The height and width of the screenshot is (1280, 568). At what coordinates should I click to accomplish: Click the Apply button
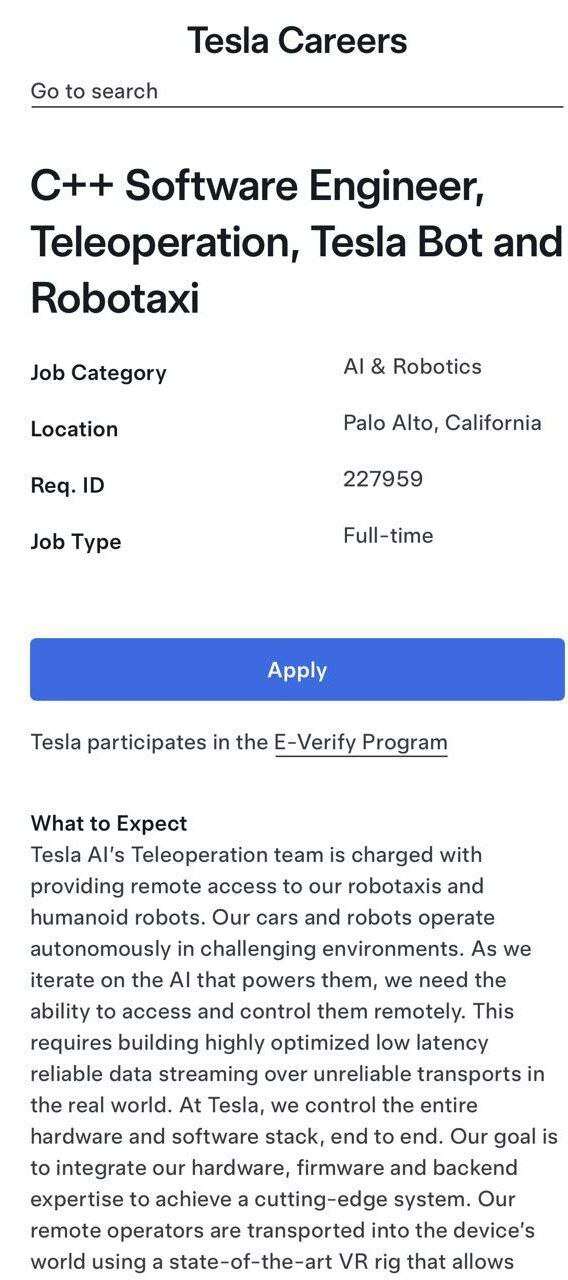297,669
